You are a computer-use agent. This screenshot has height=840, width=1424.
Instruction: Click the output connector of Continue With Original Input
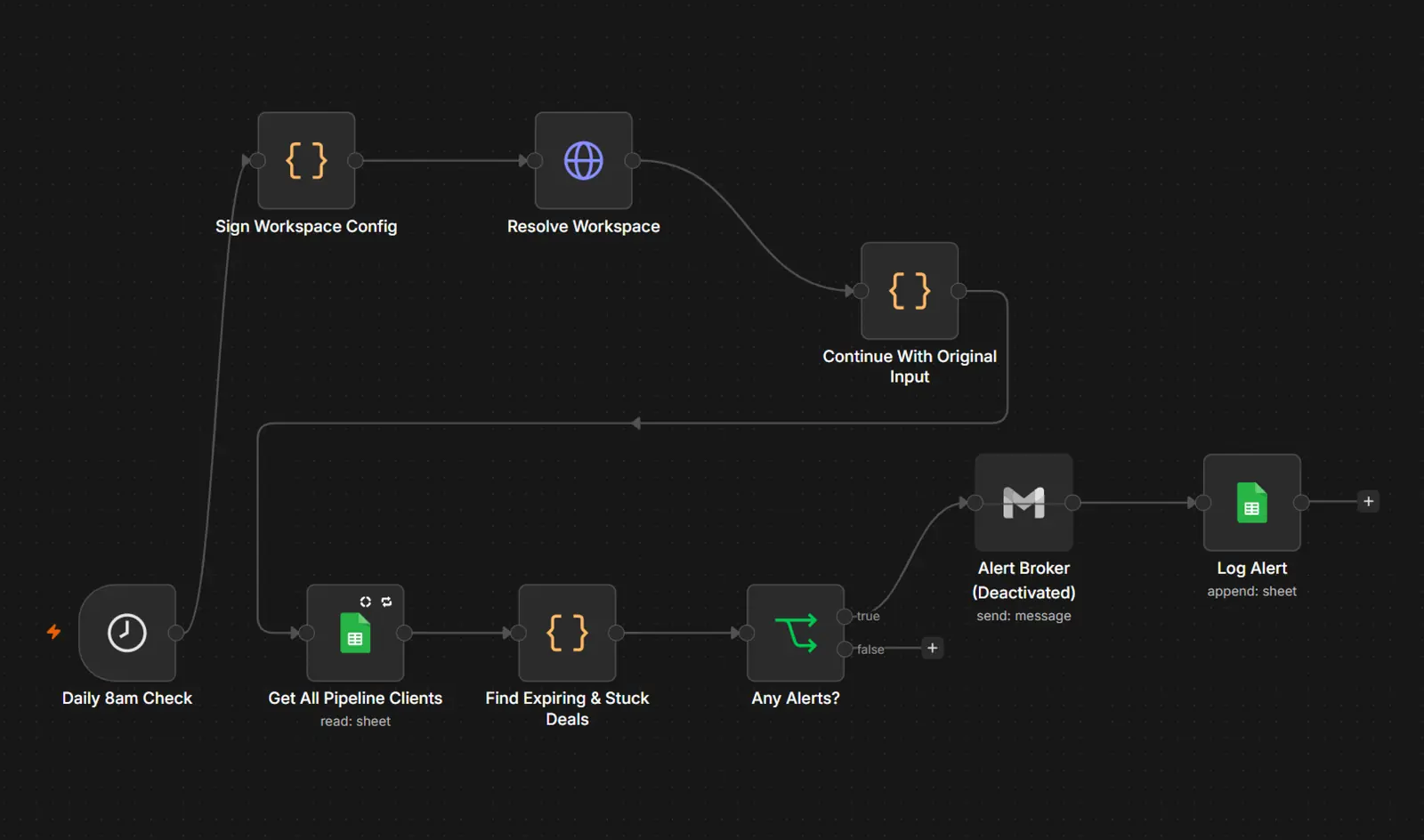click(959, 291)
